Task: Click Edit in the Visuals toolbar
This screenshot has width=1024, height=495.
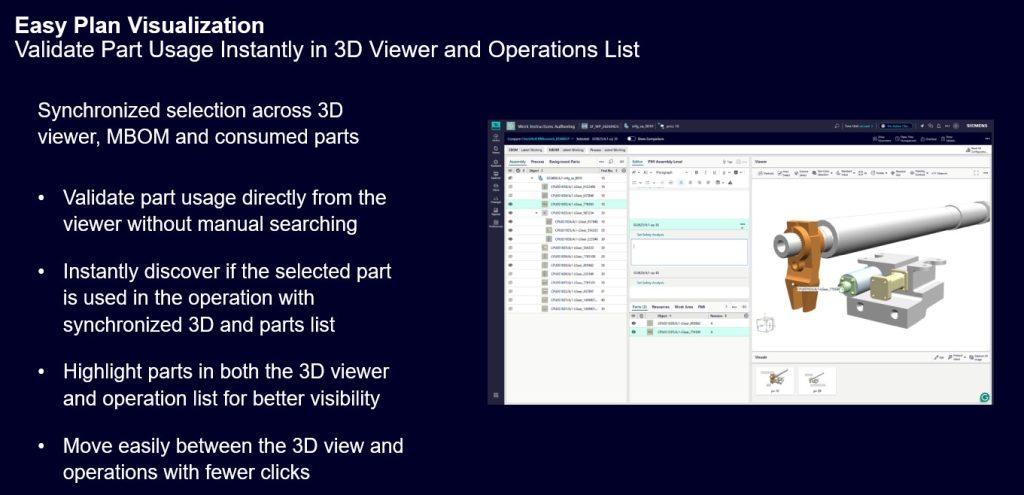Action: click(938, 358)
